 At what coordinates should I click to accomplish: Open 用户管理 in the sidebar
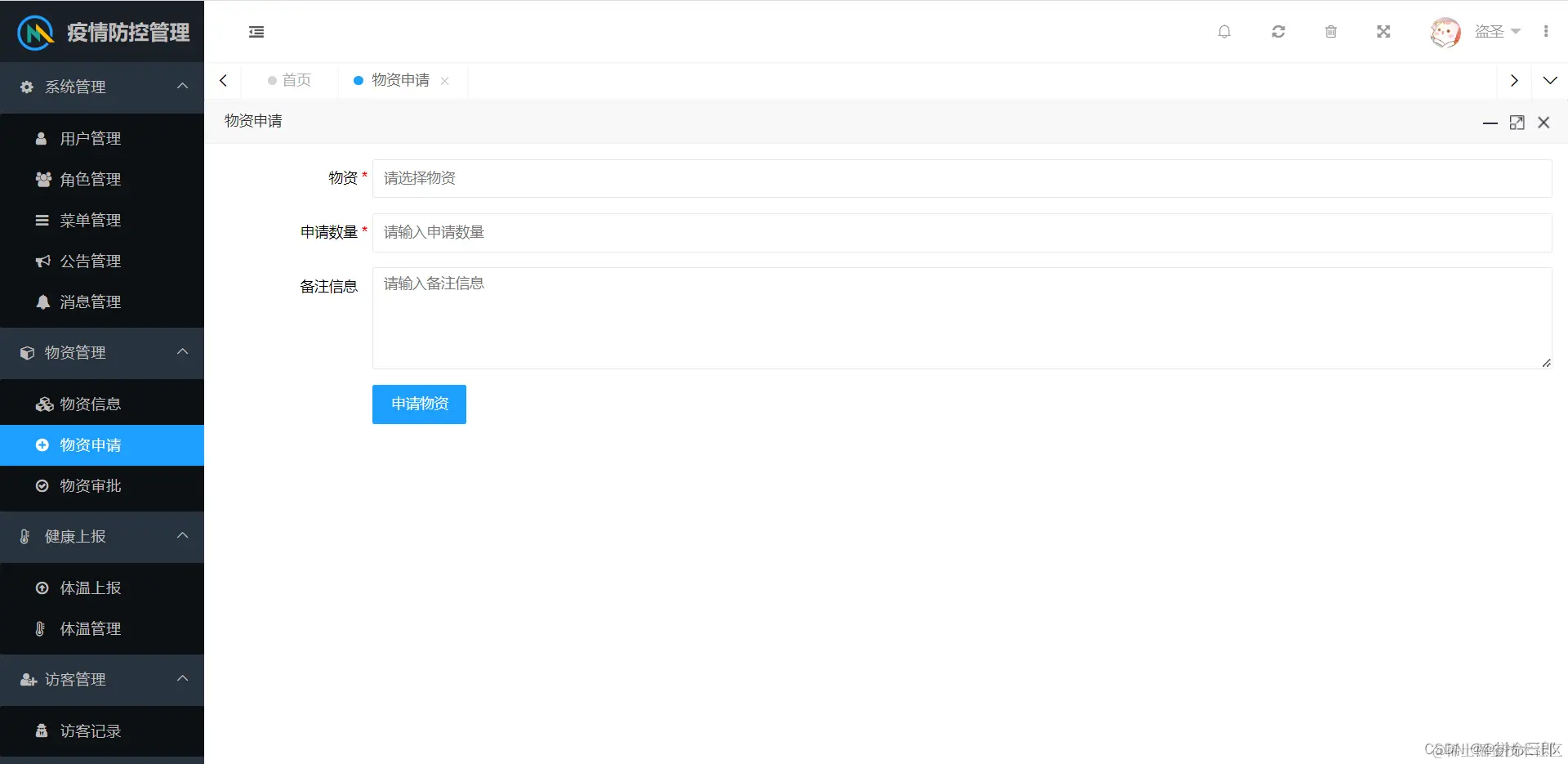(102, 138)
